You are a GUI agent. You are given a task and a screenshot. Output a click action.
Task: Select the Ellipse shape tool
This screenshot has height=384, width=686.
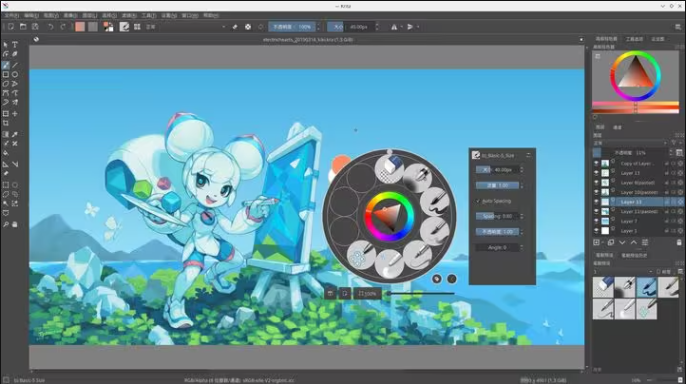coord(15,74)
